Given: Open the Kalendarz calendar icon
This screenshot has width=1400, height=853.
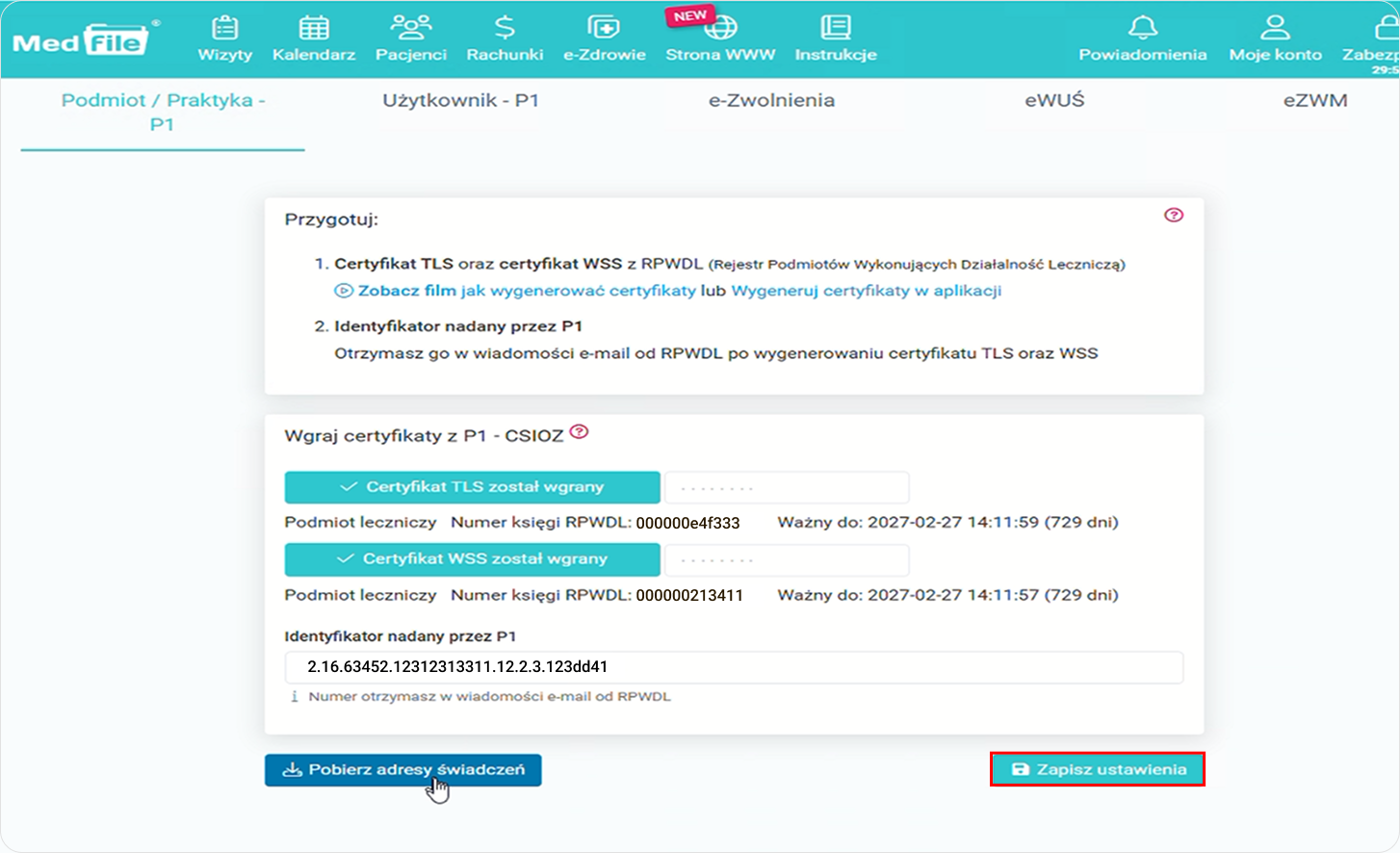Looking at the screenshot, I should (x=313, y=29).
